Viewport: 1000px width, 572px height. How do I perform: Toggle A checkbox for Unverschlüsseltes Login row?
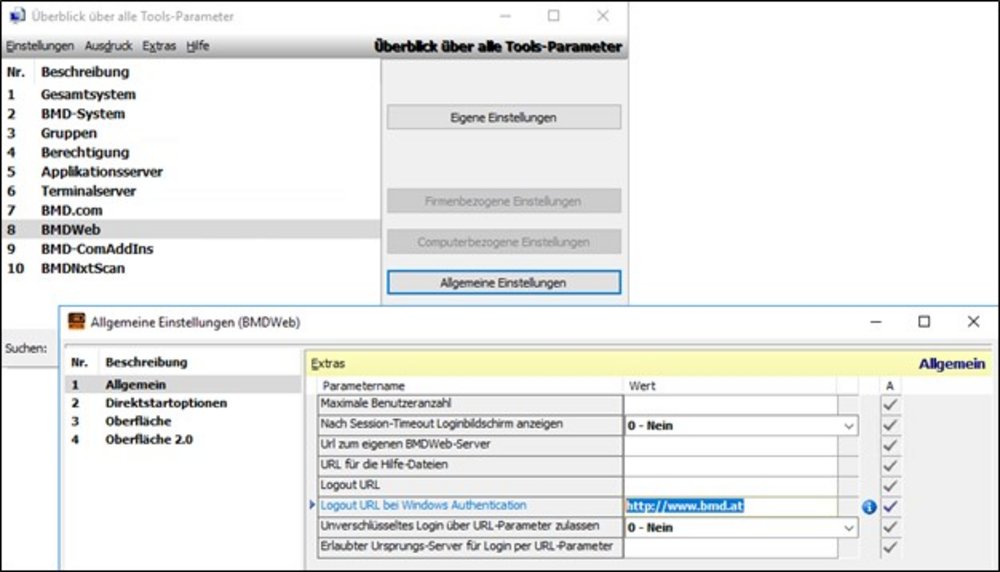point(890,527)
